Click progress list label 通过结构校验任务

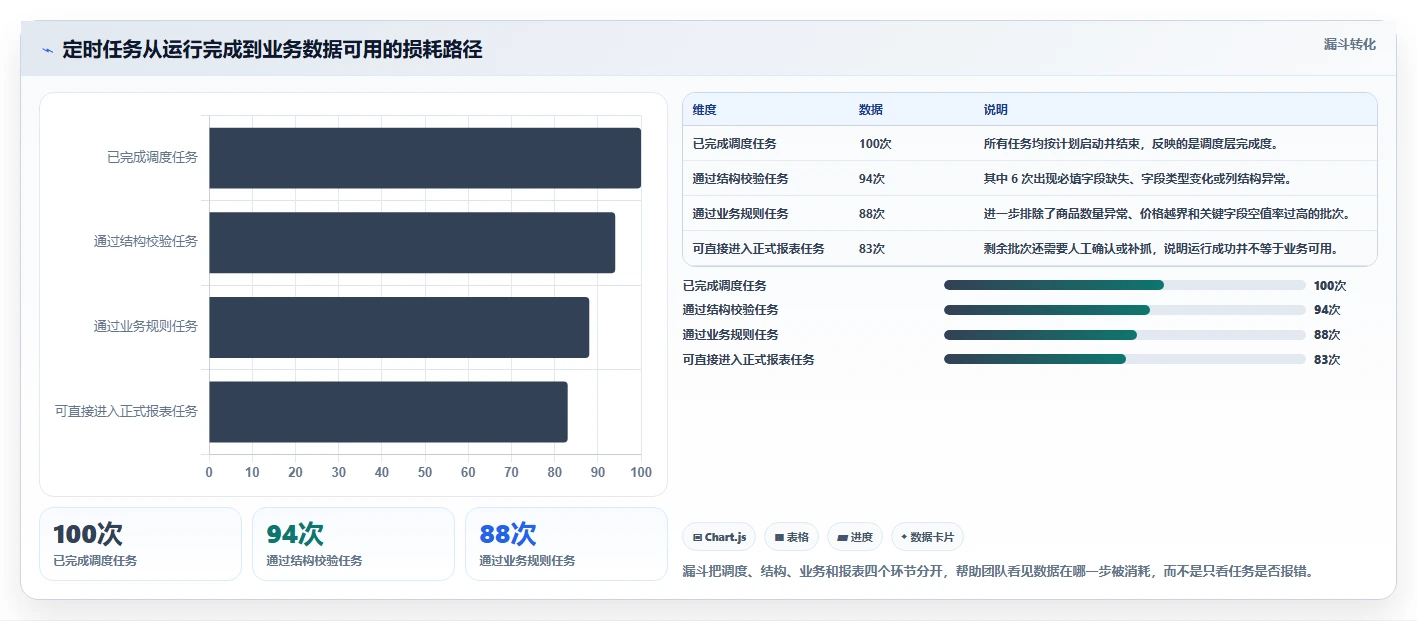click(731, 310)
